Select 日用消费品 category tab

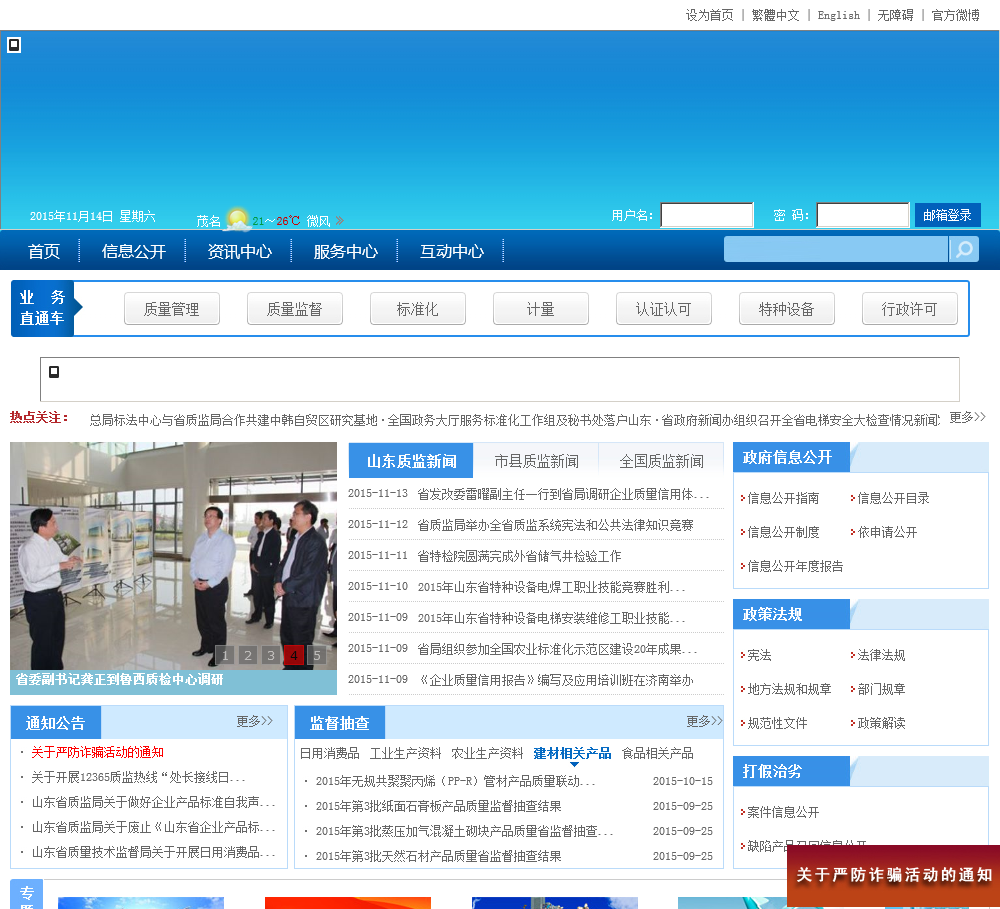[329, 753]
